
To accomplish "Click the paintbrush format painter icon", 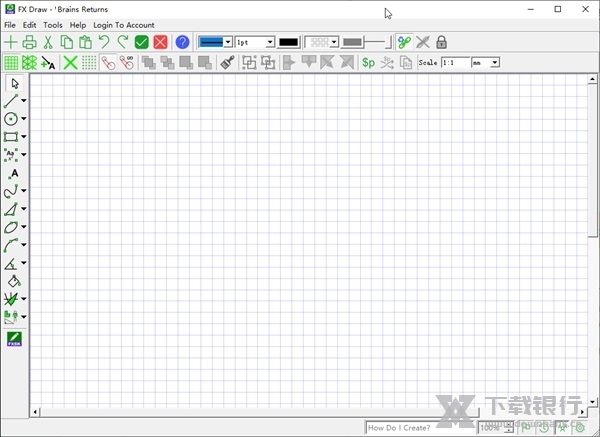I will [x=228, y=63].
